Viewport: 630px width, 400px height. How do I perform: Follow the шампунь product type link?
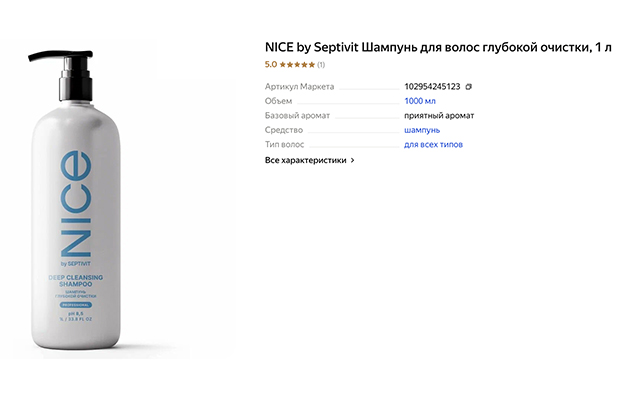pyautogui.click(x=422, y=130)
